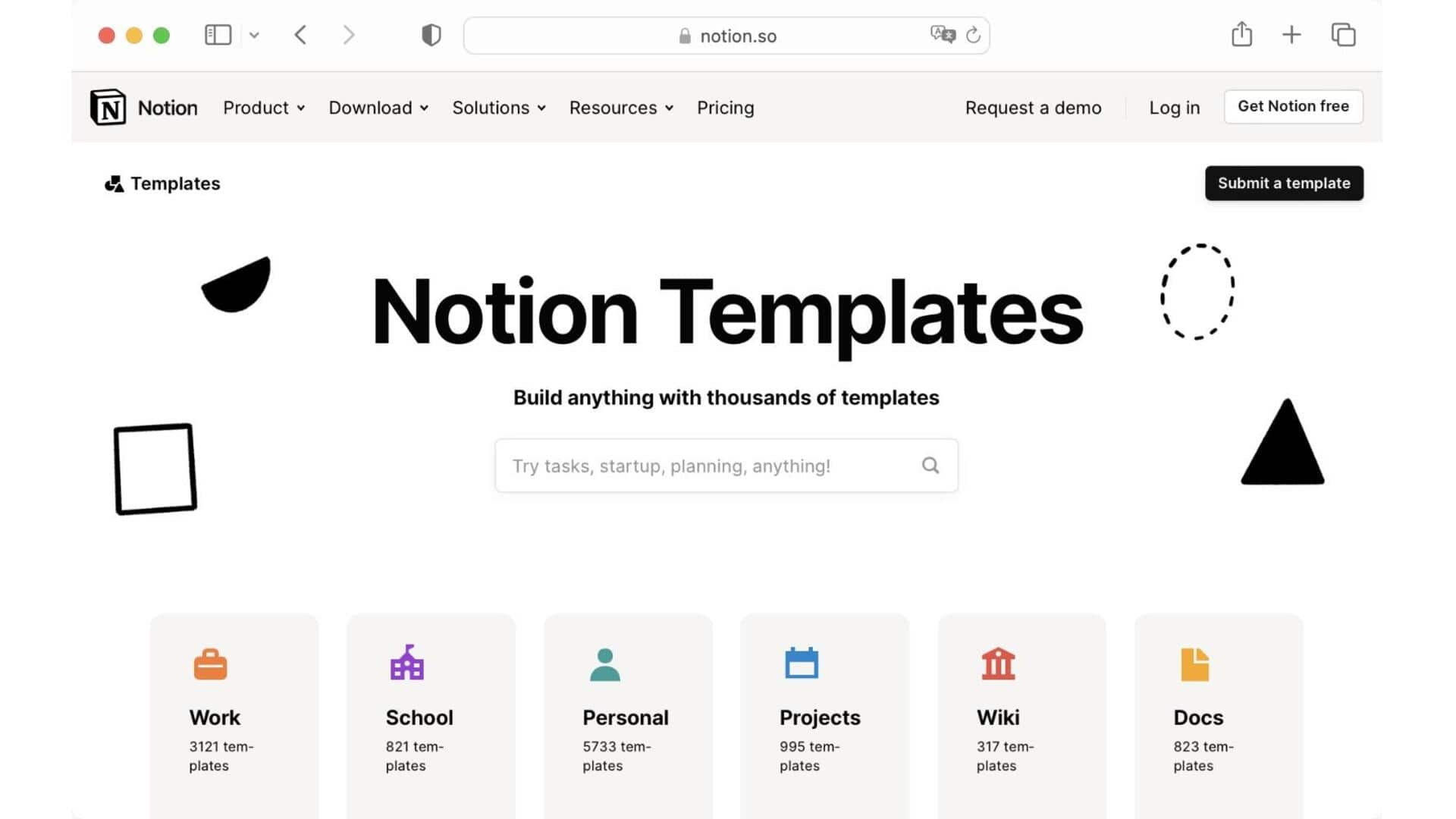Click the Templates navigation icon
Image resolution: width=1456 pixels, height=819 pixels.
click(112, 183)
